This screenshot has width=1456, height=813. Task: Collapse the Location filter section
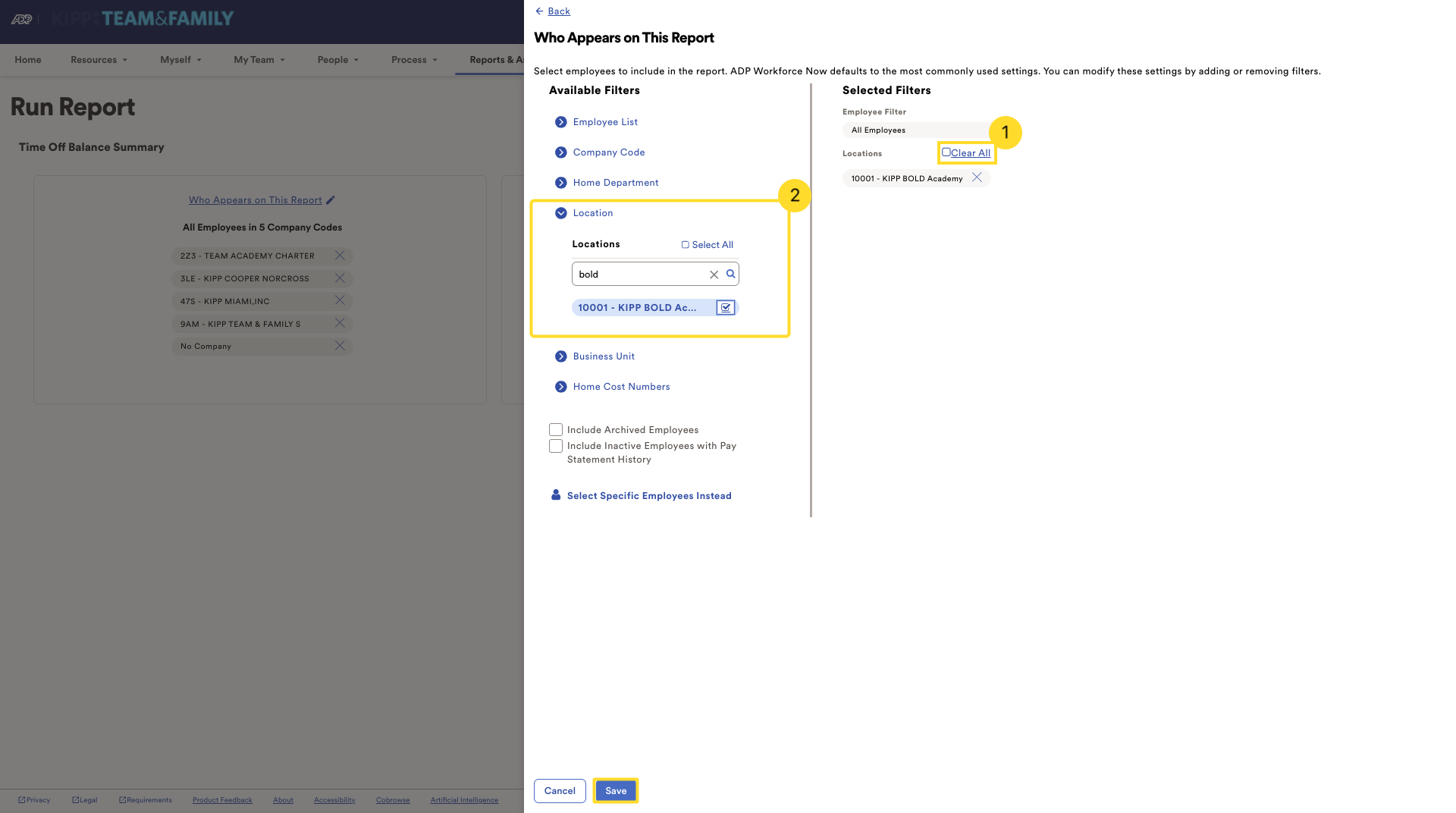coord(561,213)
